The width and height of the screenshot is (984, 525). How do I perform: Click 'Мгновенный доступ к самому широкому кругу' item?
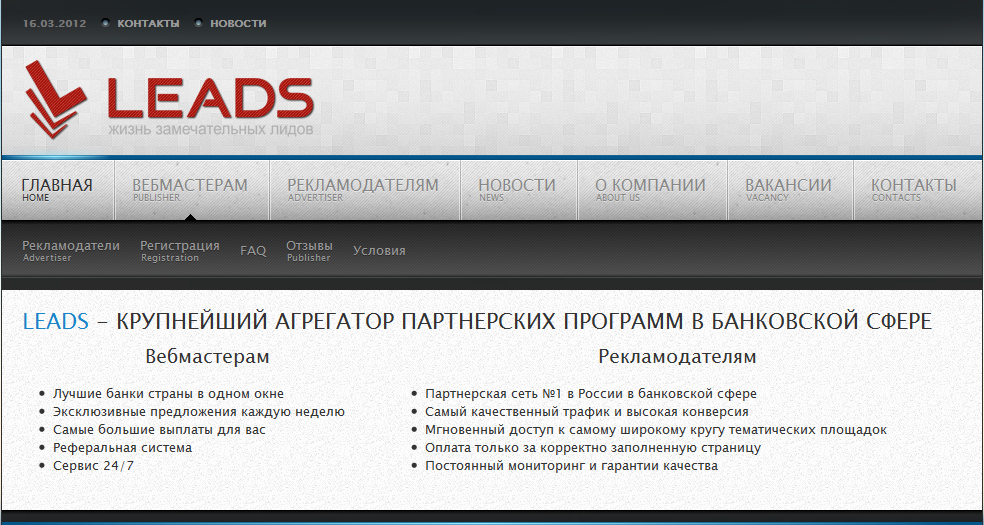click(x=656, y=430)
